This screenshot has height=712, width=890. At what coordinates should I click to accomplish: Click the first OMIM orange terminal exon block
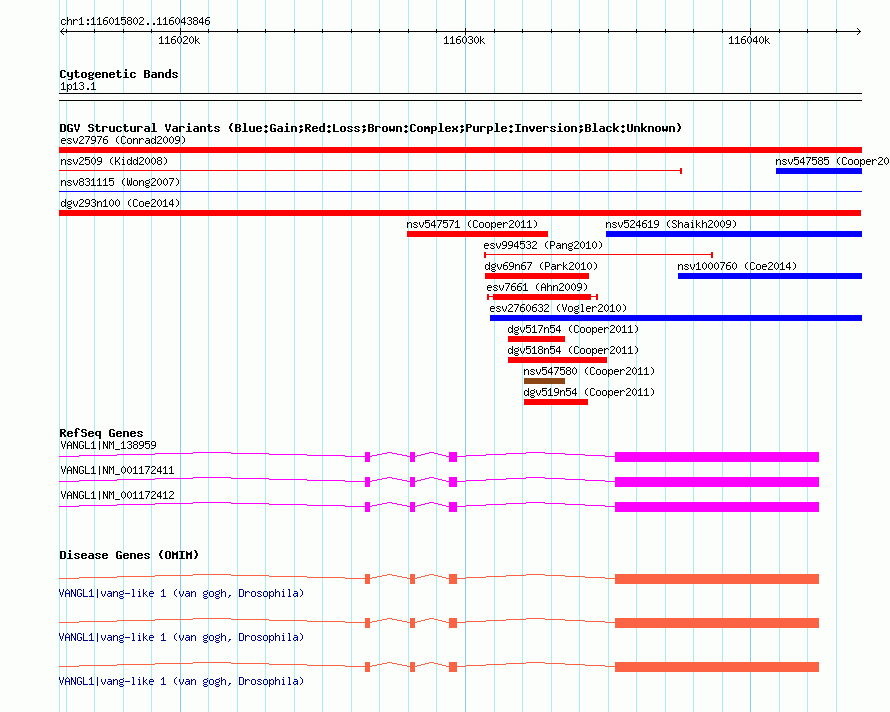point(717,579)
